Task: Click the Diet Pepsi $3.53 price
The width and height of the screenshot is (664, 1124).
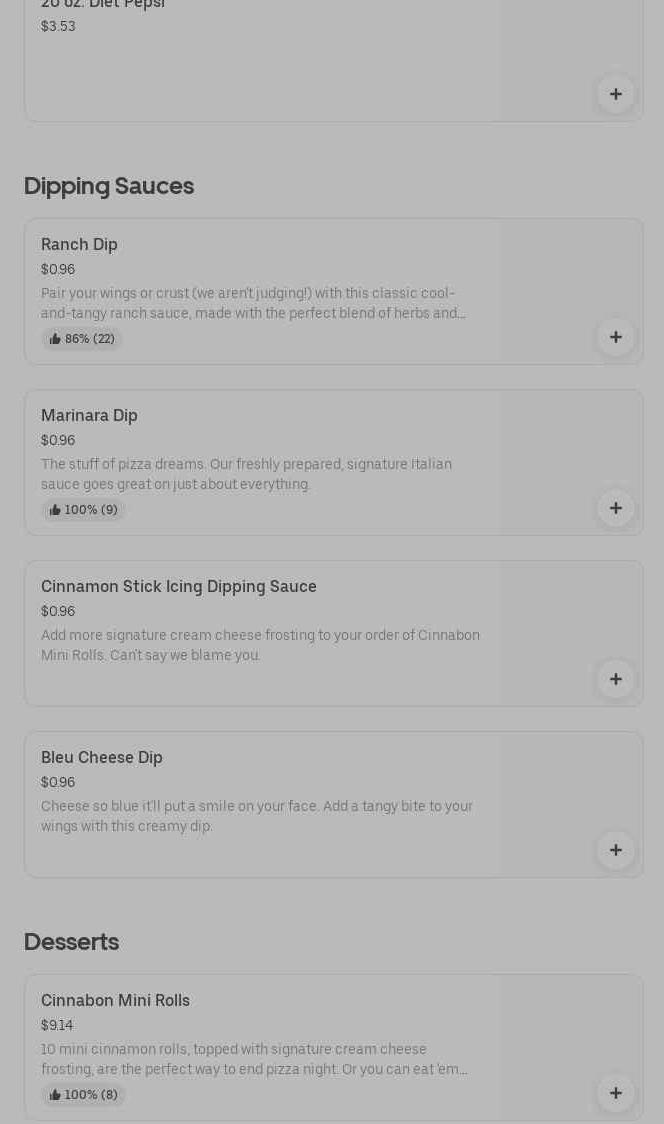Action: (58, 27)
